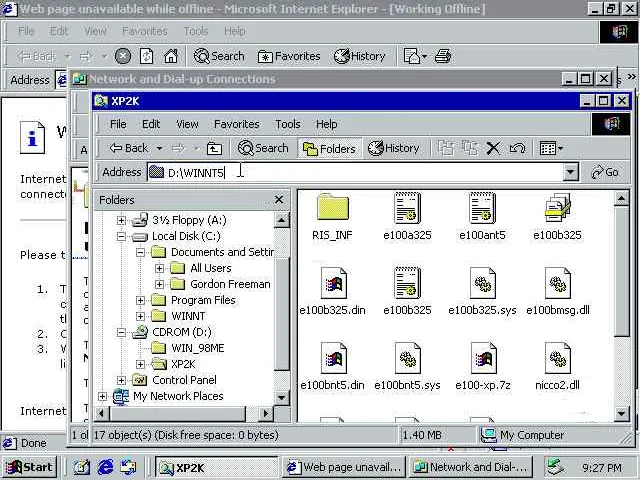Expand XP2K folder in tree
Viewport: 640px width, 480px height.
point(140,364)
